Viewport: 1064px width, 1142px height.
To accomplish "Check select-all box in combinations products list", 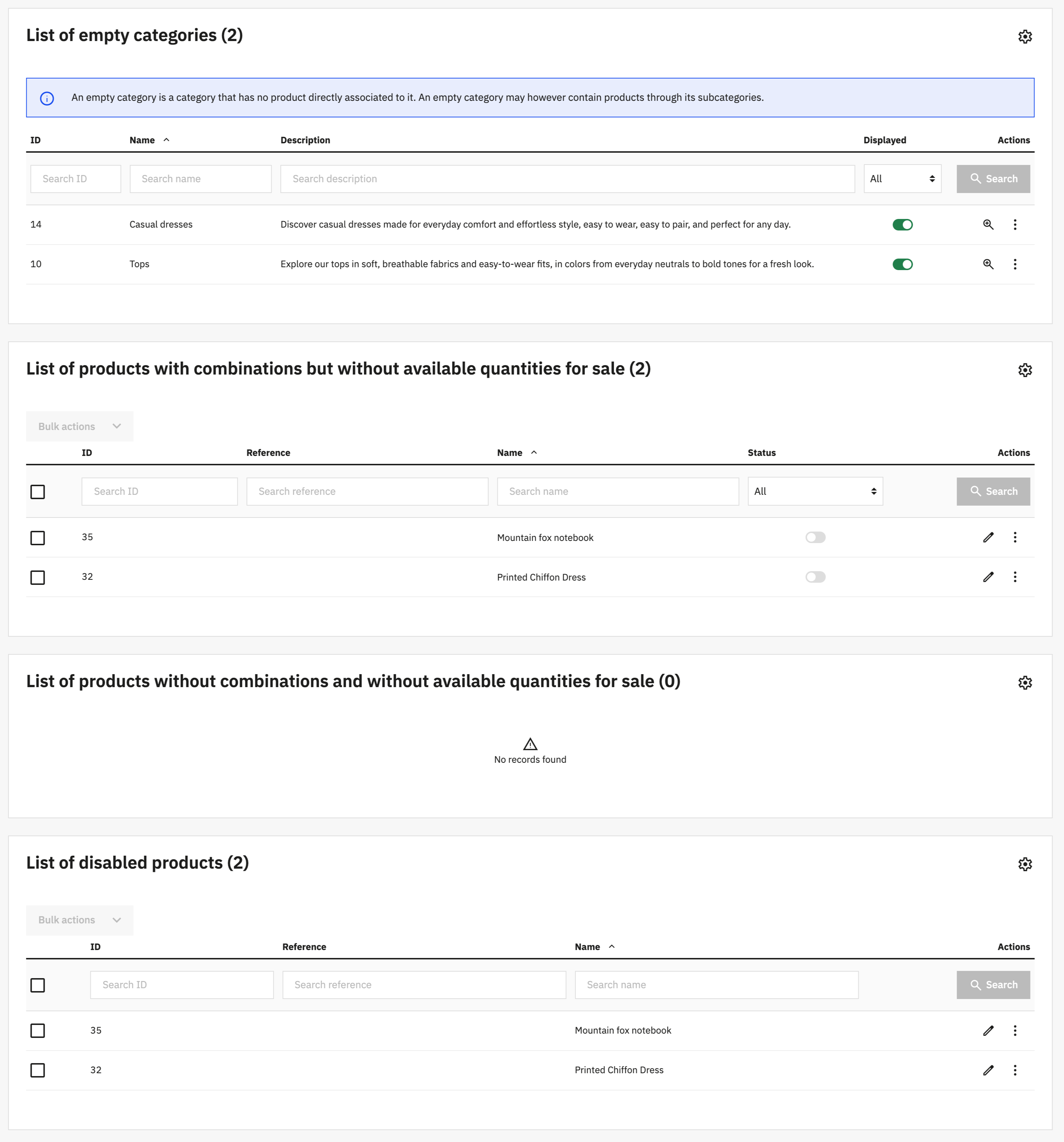I will pos(38,492).
